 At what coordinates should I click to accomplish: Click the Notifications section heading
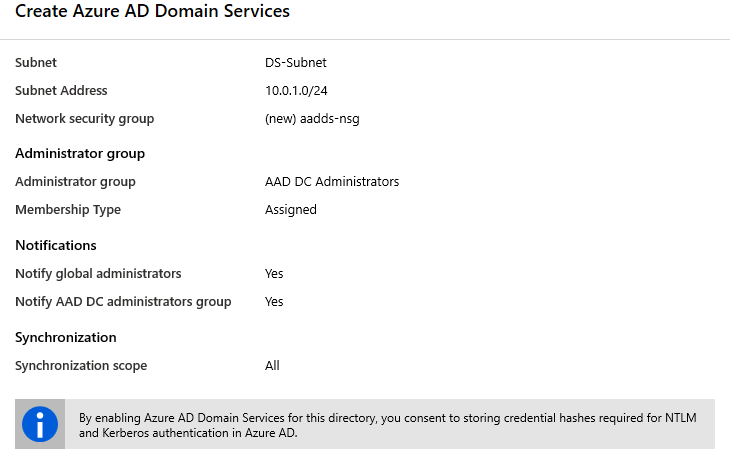(x=56, y=245)
